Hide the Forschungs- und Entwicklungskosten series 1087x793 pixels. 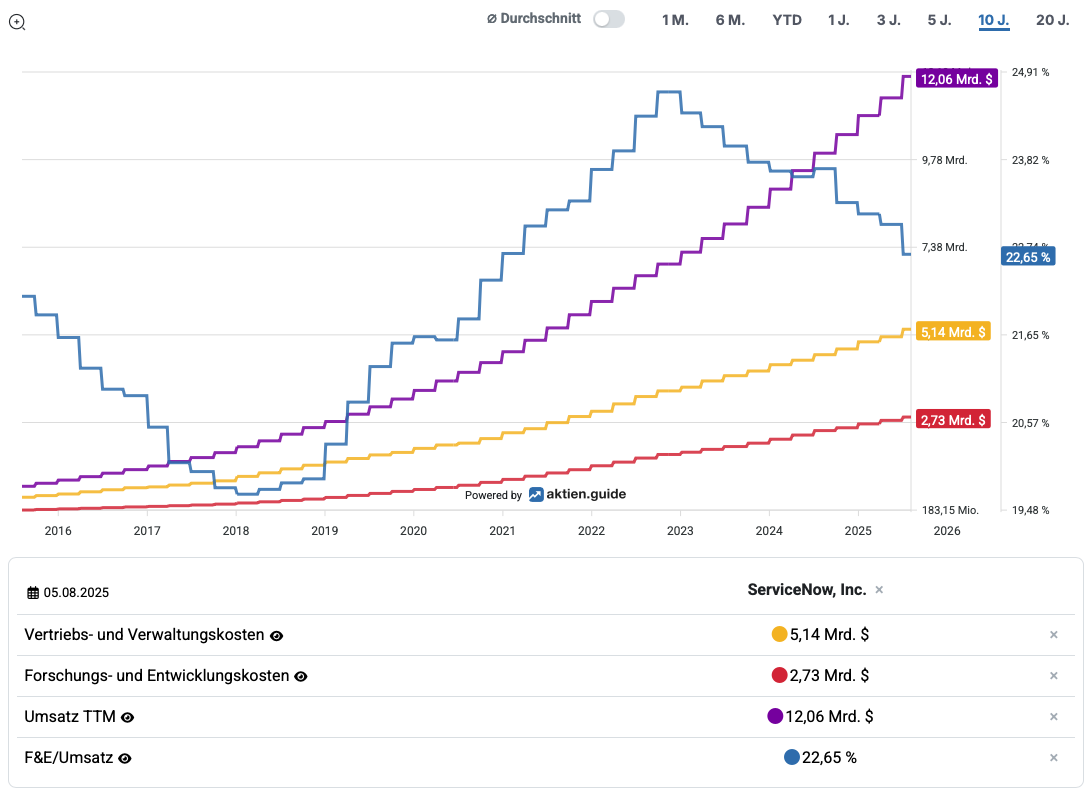coord(301,677)
